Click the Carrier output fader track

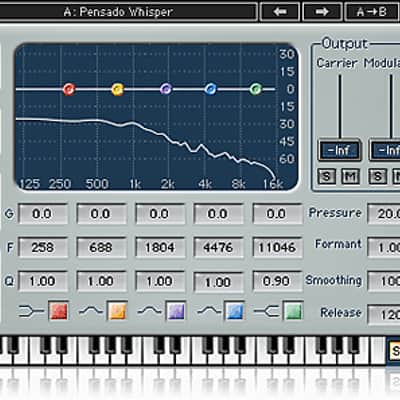pos(340,107)
